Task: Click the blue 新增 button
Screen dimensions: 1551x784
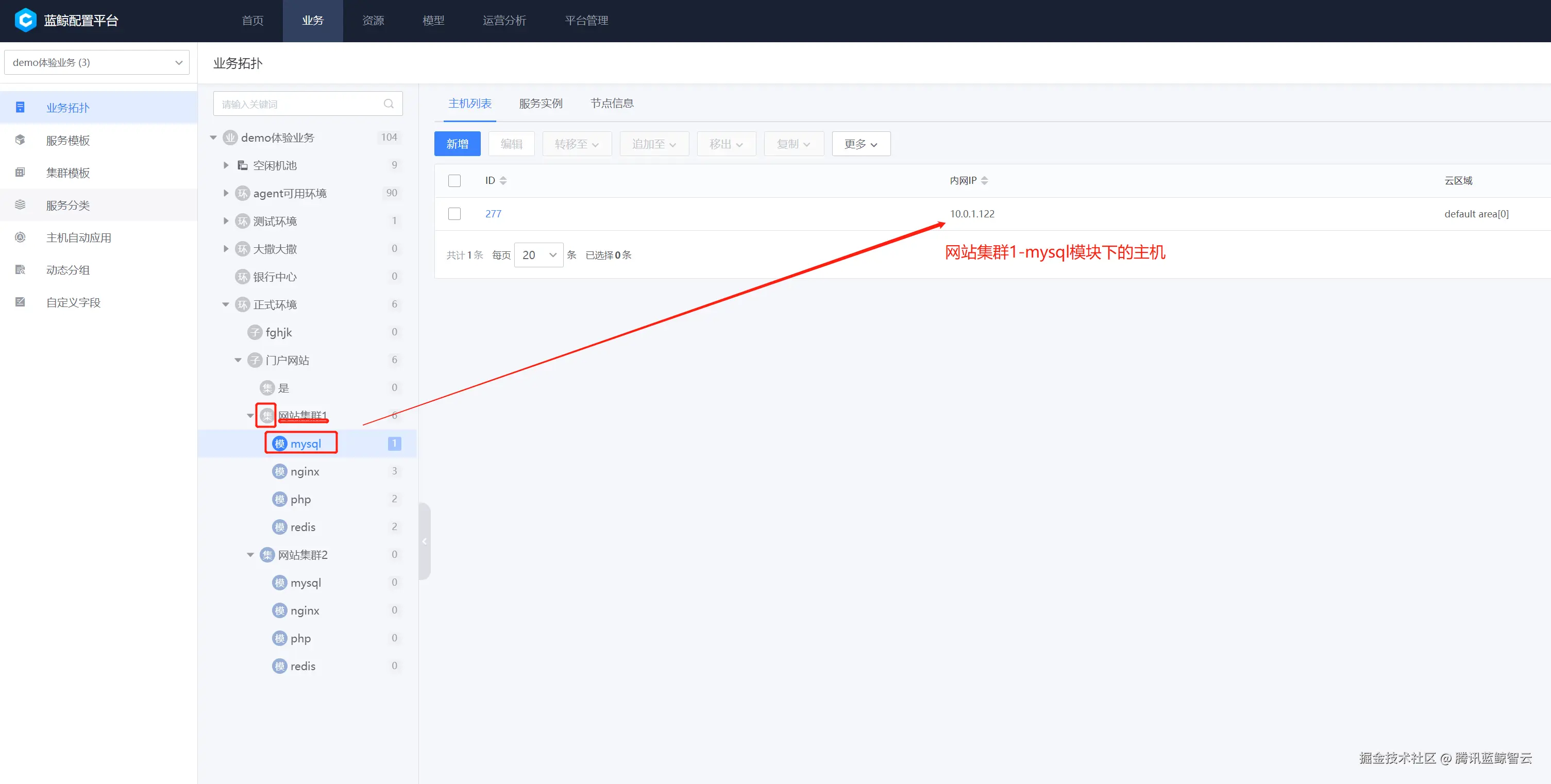Action: tap(457, 144)
